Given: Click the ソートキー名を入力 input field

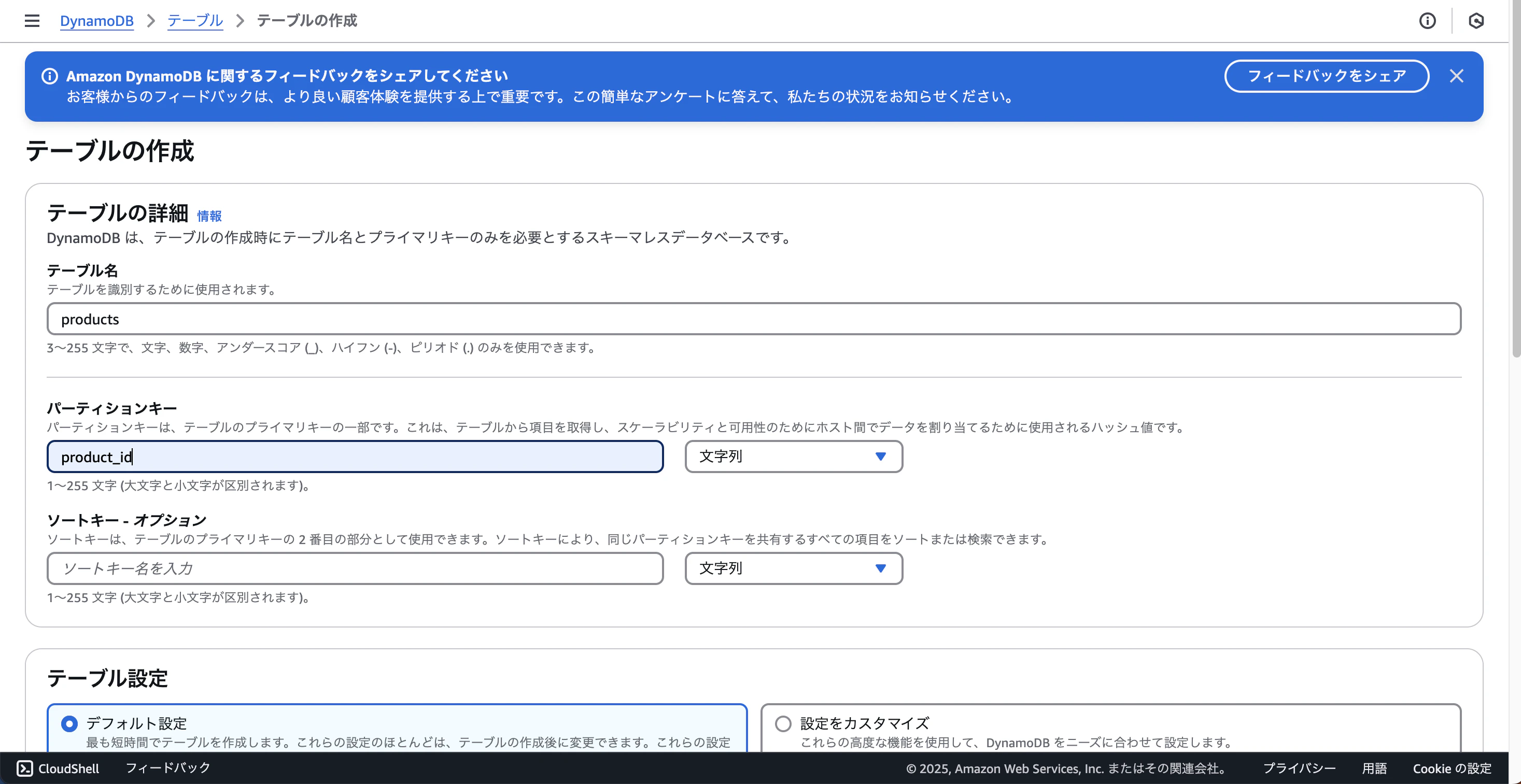Looking at the screenshot, I should point(354,568).
